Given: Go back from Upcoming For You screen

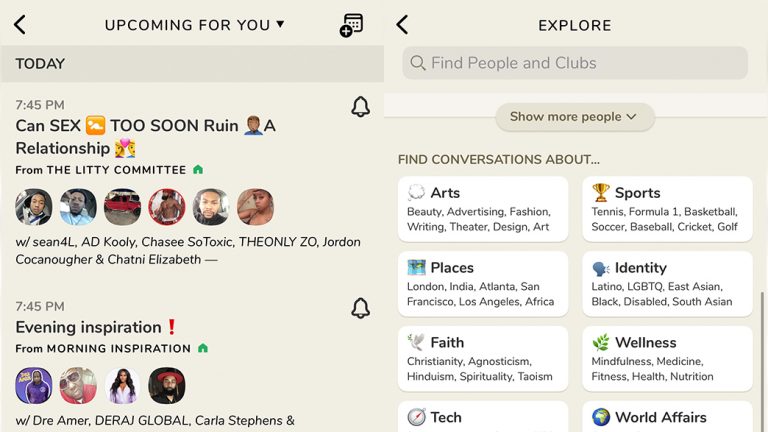Looking at the screenshot, I should tap(20, 25).
